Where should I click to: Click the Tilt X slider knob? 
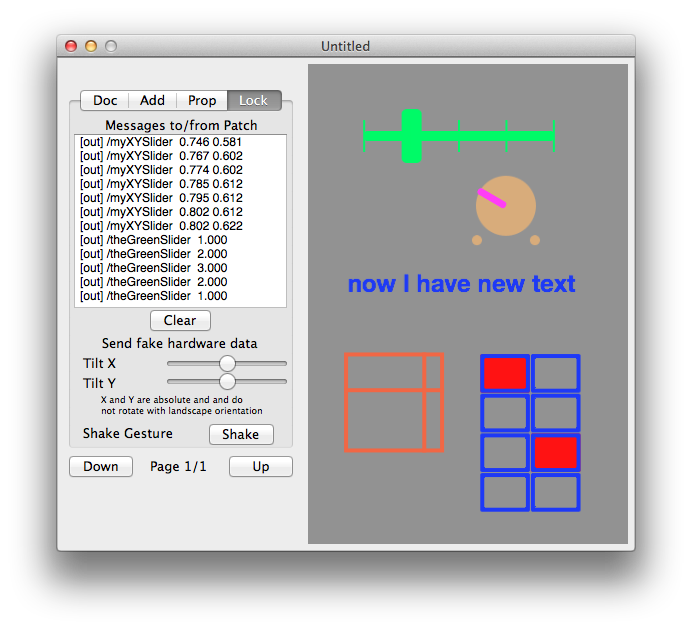pos(227,363)
